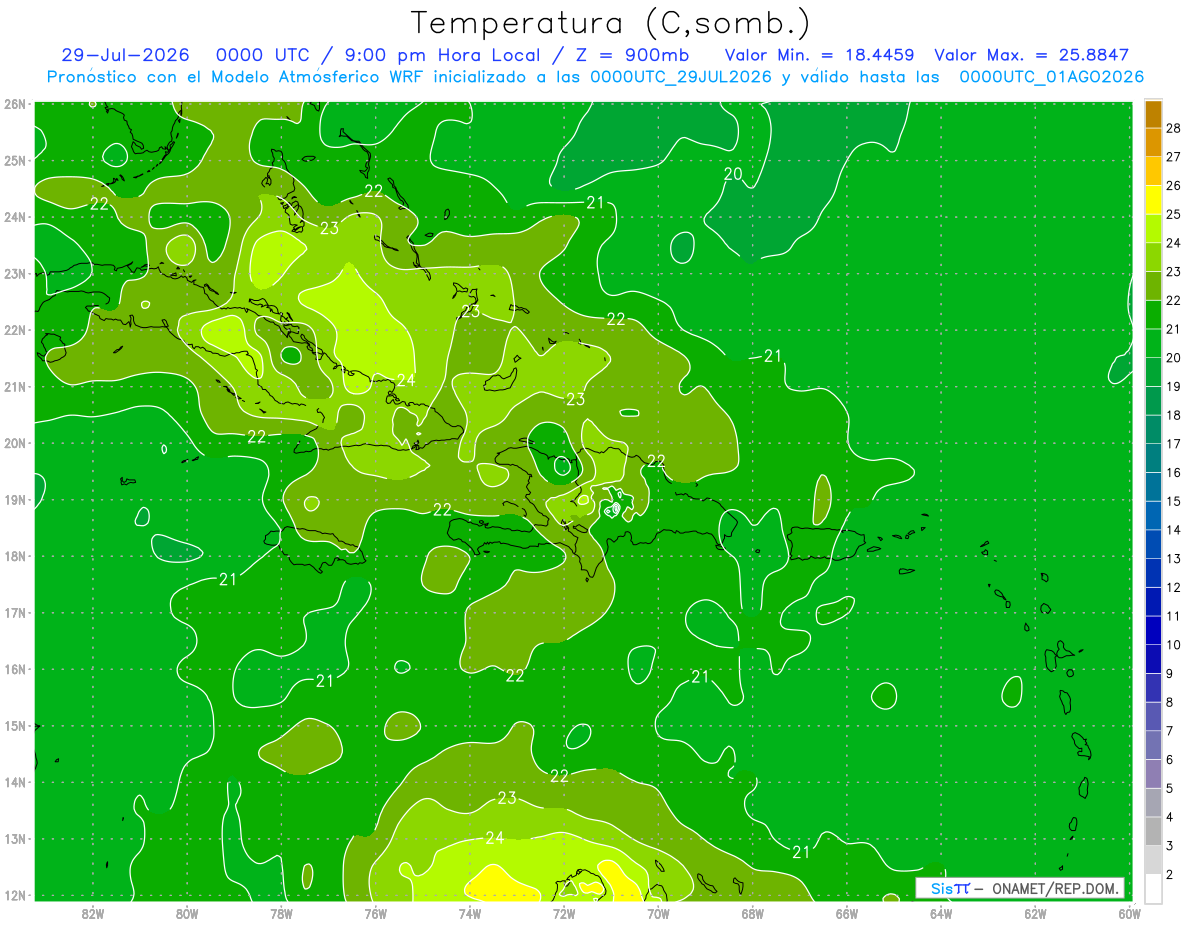Click the '20' contour label on the map
This screenshot has width=1200, height=927.
coord(733,174)
